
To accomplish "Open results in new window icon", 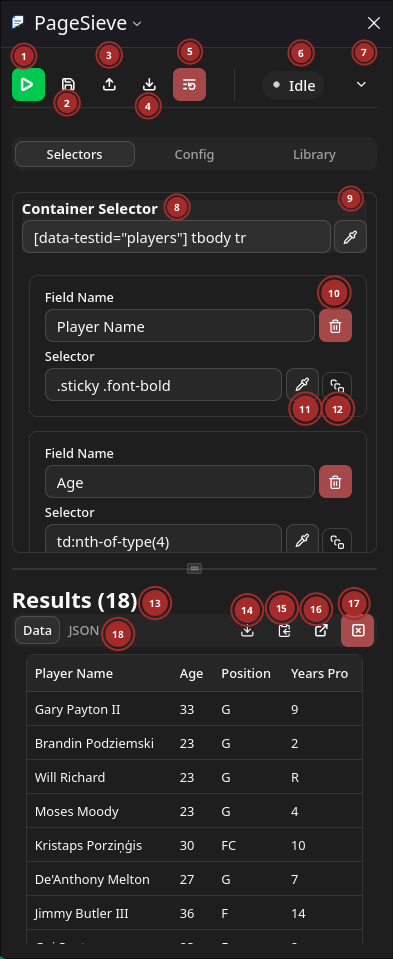I will 321,631.
